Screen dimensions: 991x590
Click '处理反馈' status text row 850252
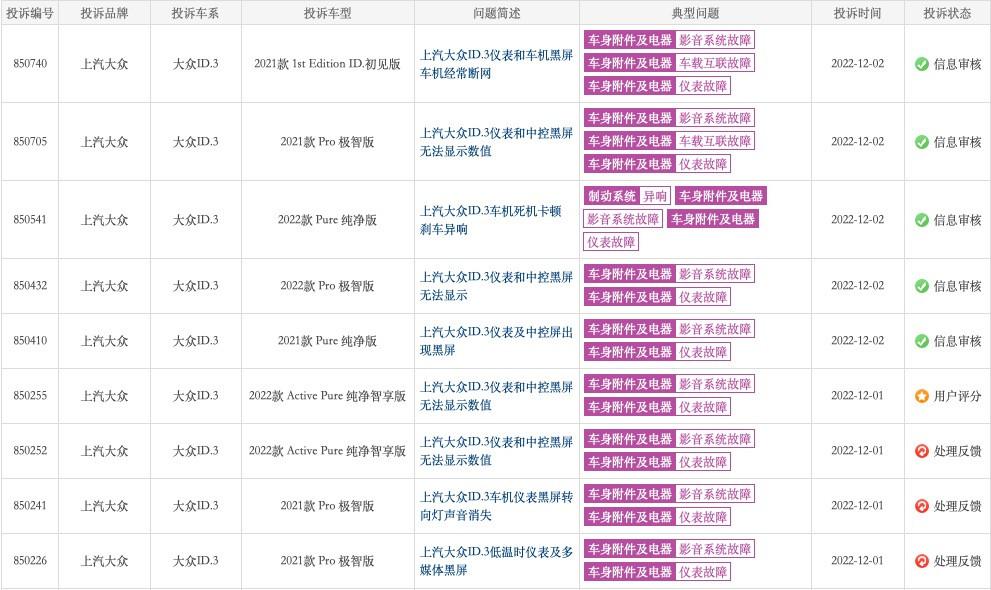coord(958,451)
